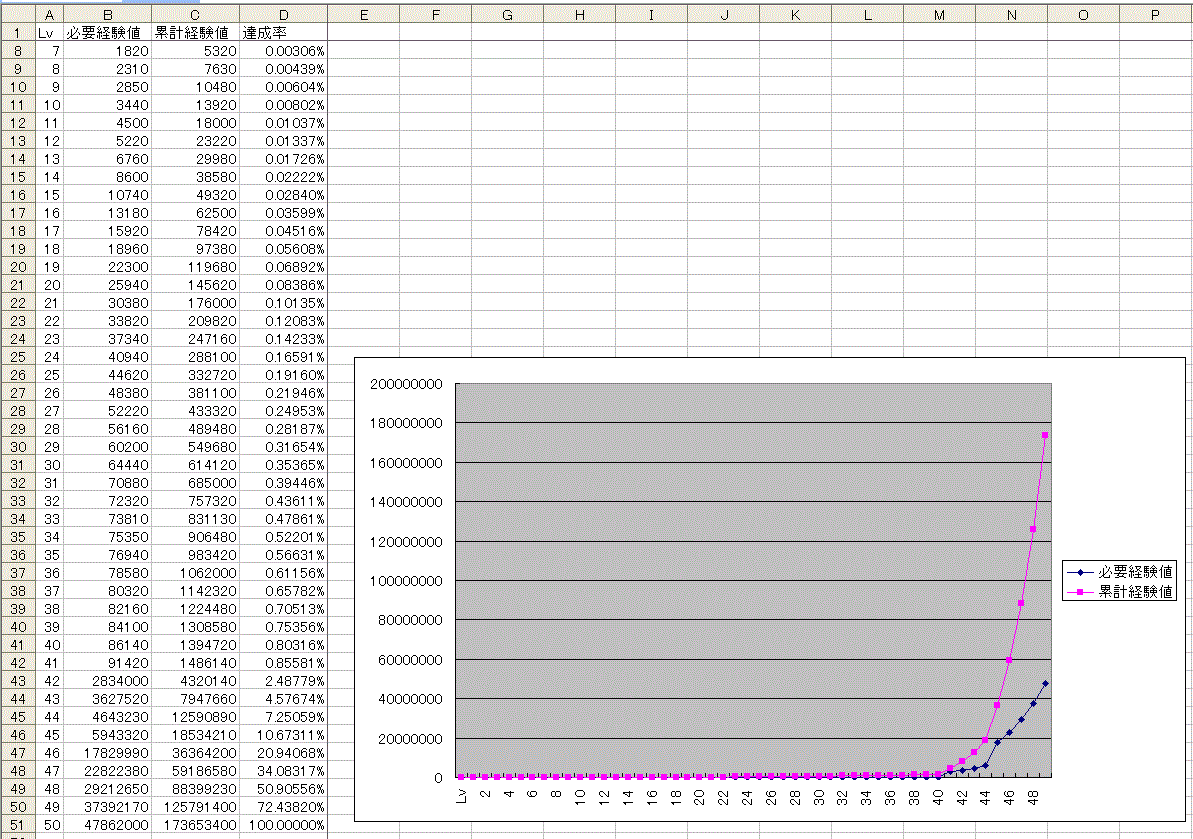Click cell with value 5320
The width and height of the screenshot is (1193, 839).
[x=196, y=51]
